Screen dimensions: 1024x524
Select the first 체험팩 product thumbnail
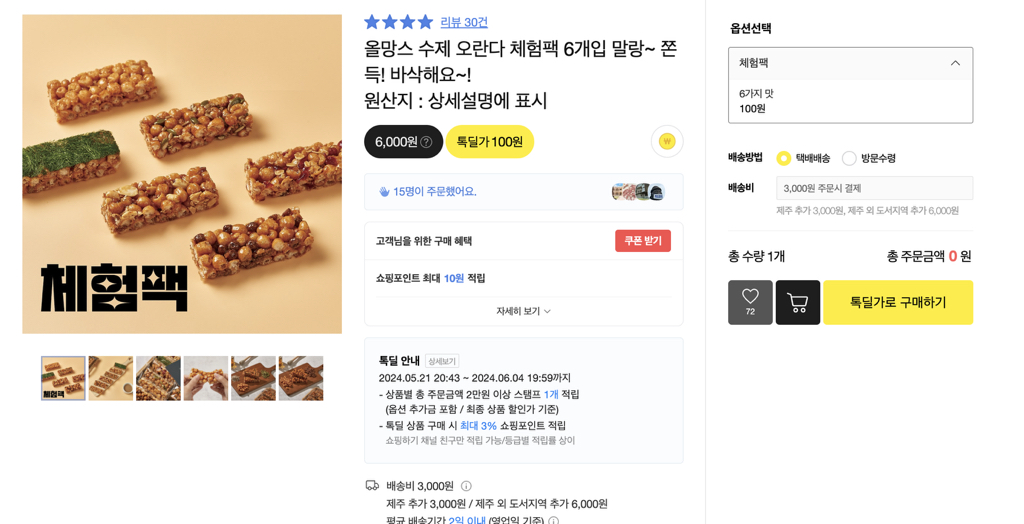point(63,378)
